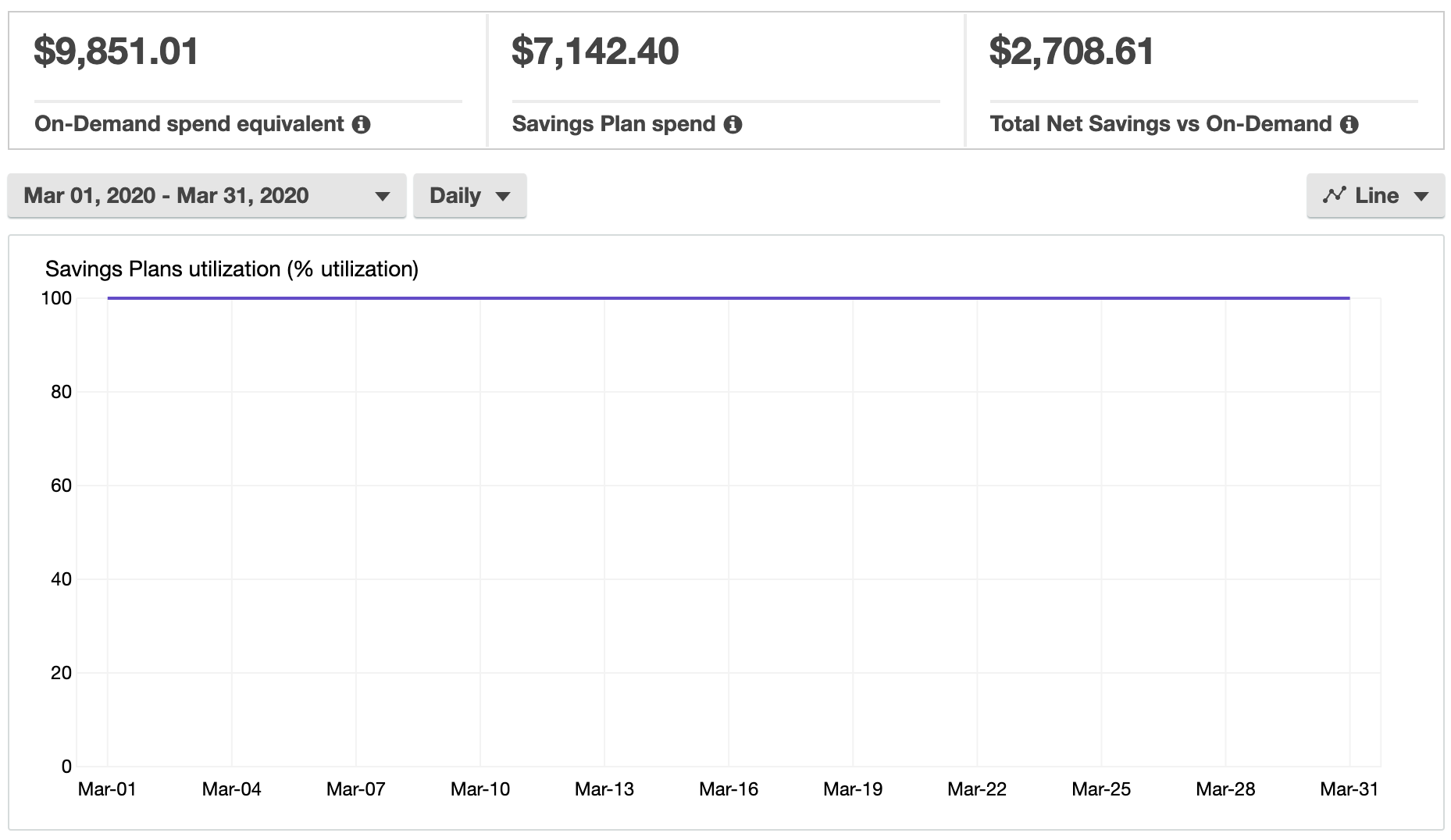Viewport: 1451px width, 840px height.
Task: Click the Mar-22 x-axis label
Action: (x=977, y=789)
